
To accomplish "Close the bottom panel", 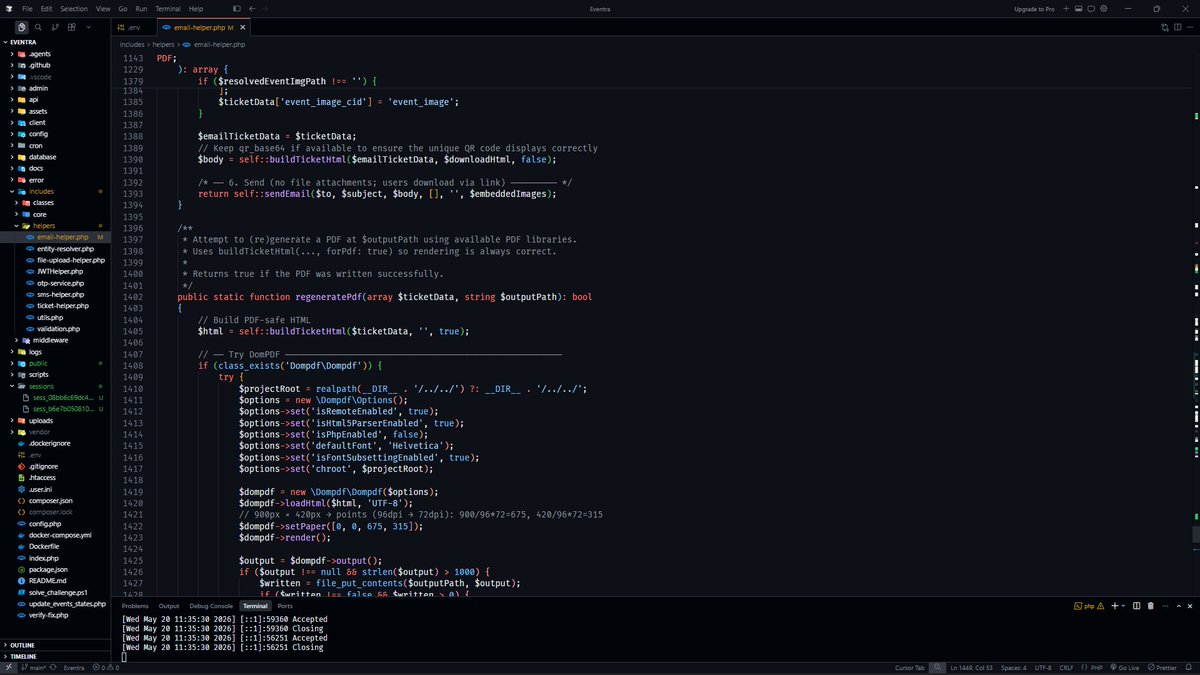I will tap(1190, 606).
